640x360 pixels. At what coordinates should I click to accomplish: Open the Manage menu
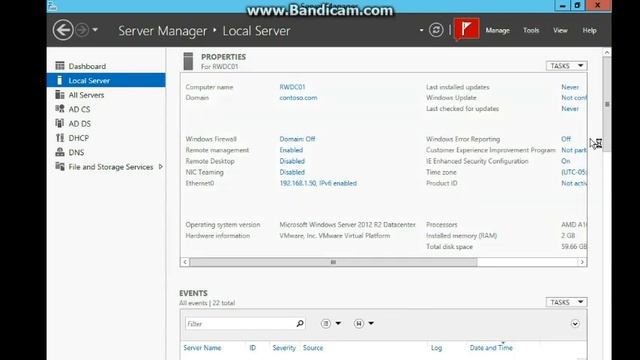498,31
